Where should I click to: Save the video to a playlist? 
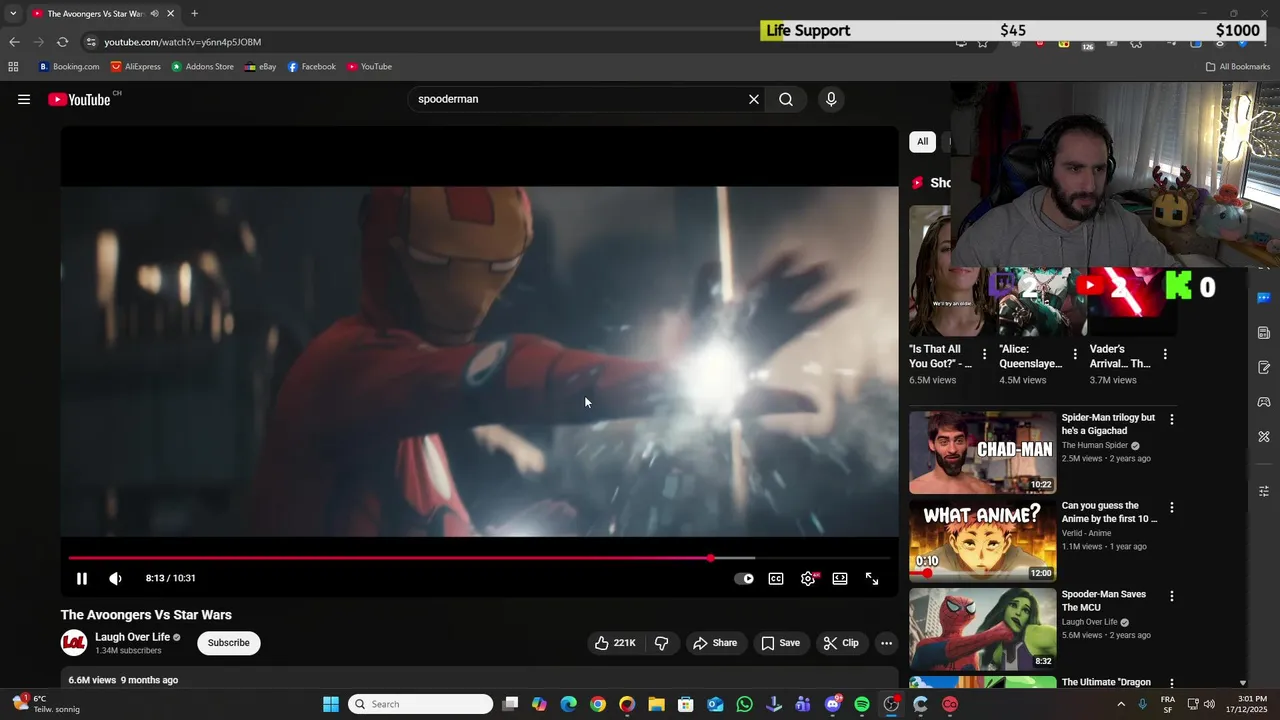[781, 643]
